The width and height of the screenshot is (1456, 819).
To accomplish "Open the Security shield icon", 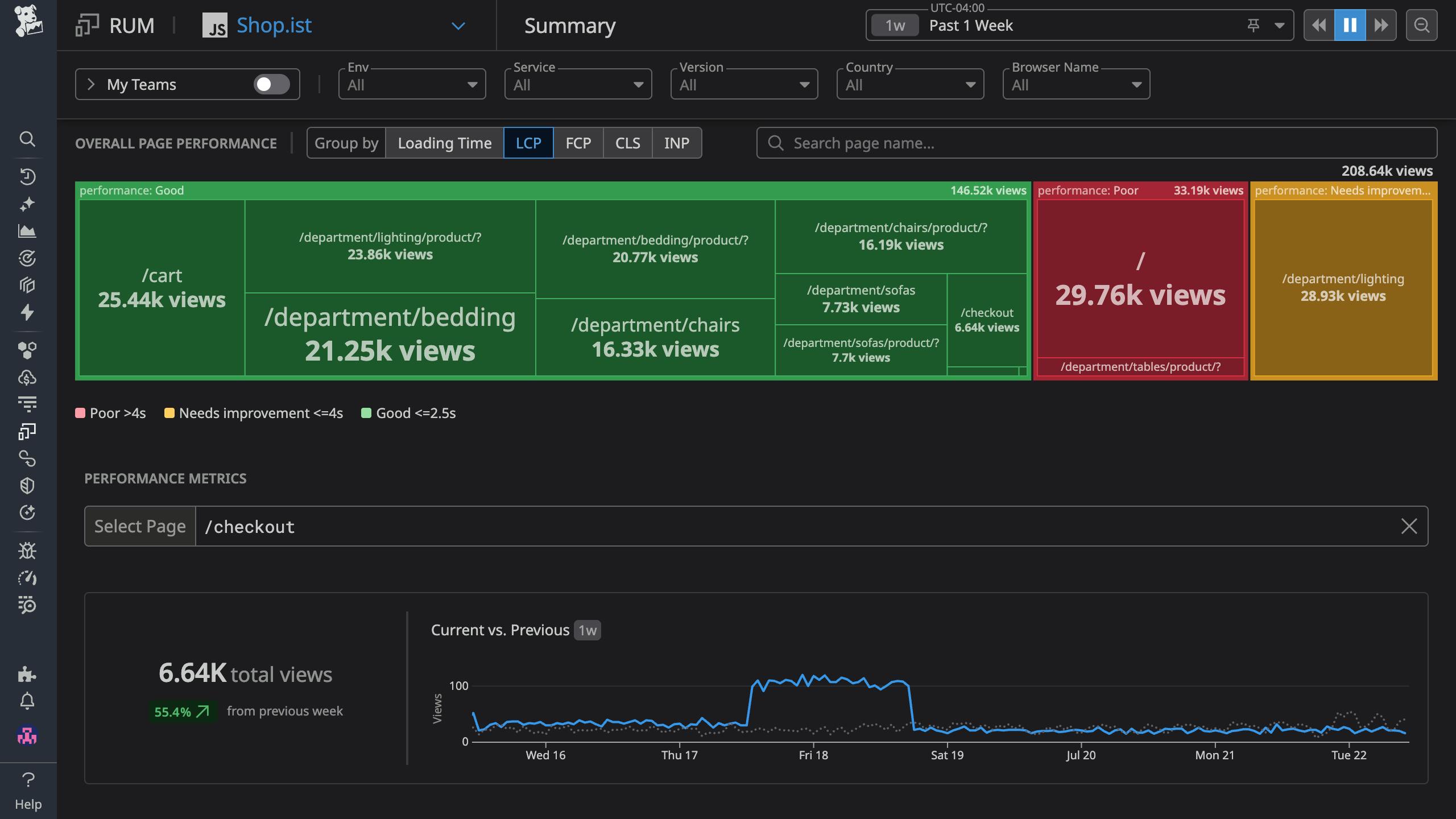I will pos(28,485).
